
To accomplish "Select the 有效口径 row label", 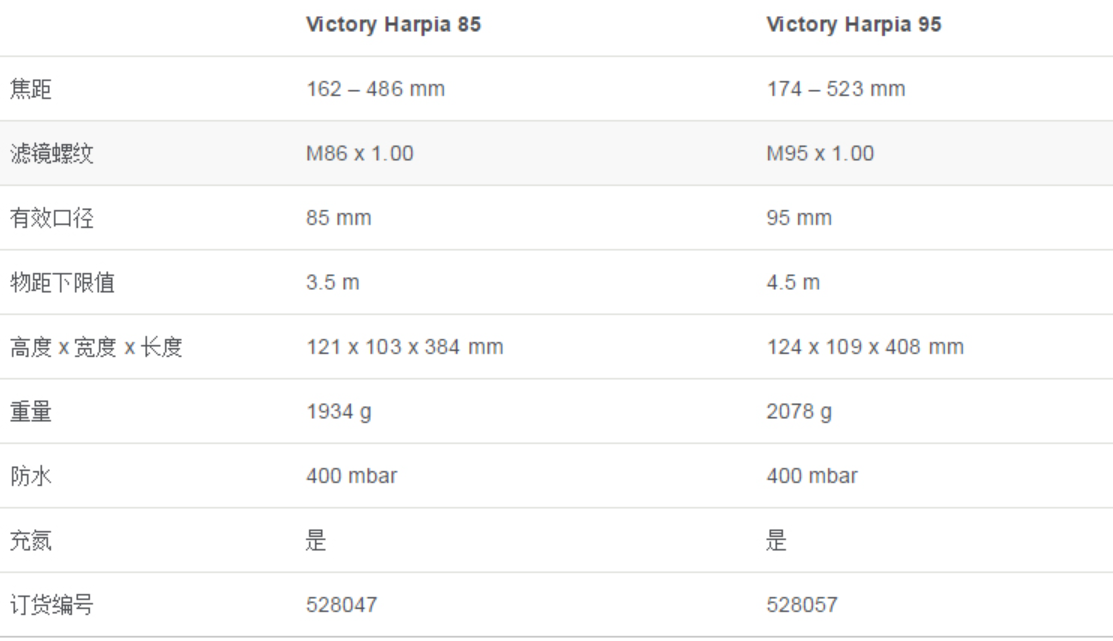I will pyautogui.click(x=52, y=218).
